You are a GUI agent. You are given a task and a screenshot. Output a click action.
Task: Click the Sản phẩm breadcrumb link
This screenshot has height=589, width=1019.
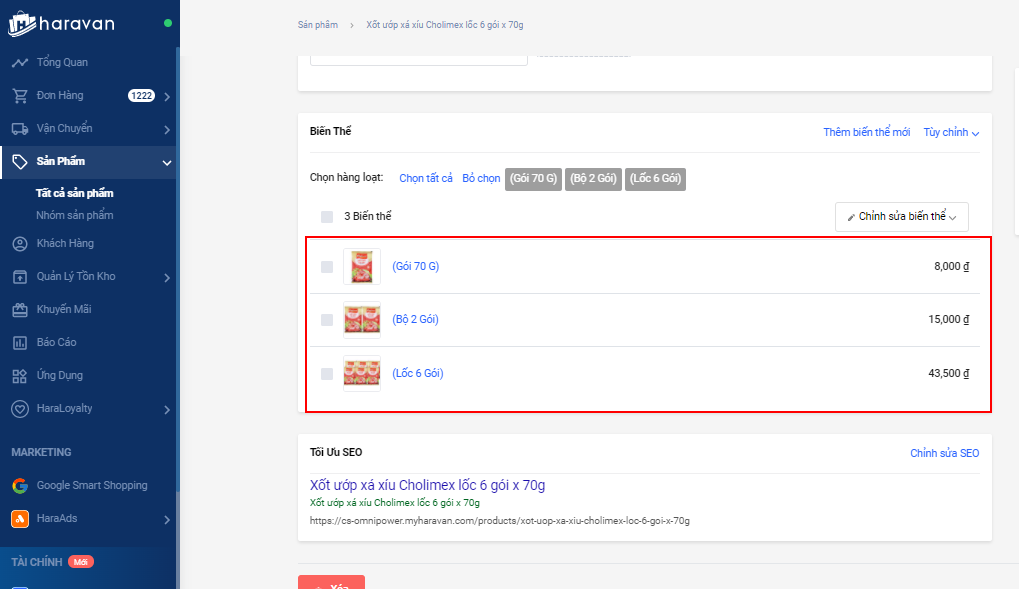[x=317, y=24]
